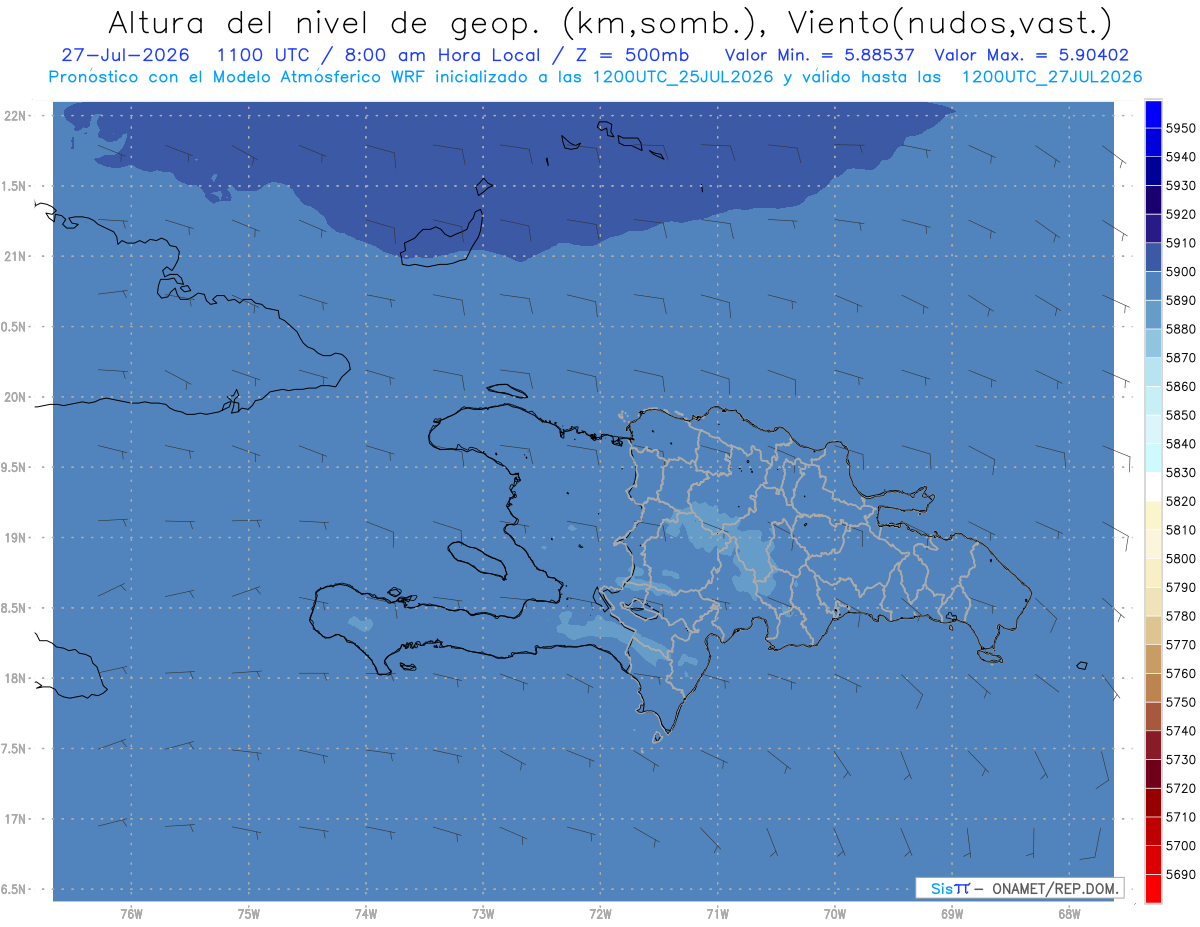Click the '5690' colorbar value
This screenshot has width=1200, height=927.
[1181, 874]
